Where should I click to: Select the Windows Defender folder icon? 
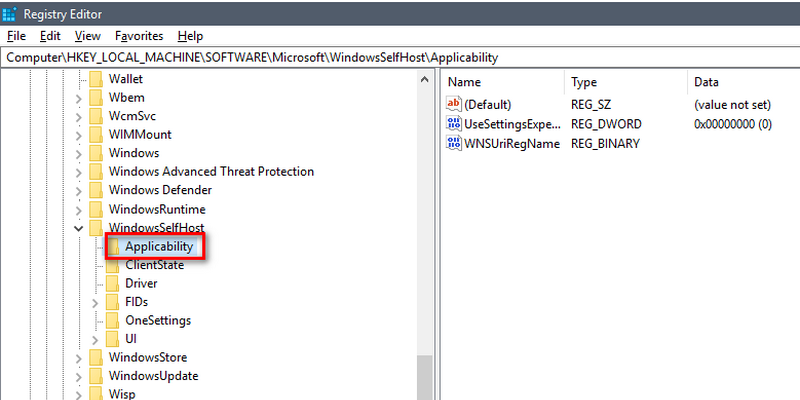coord(96,190)
